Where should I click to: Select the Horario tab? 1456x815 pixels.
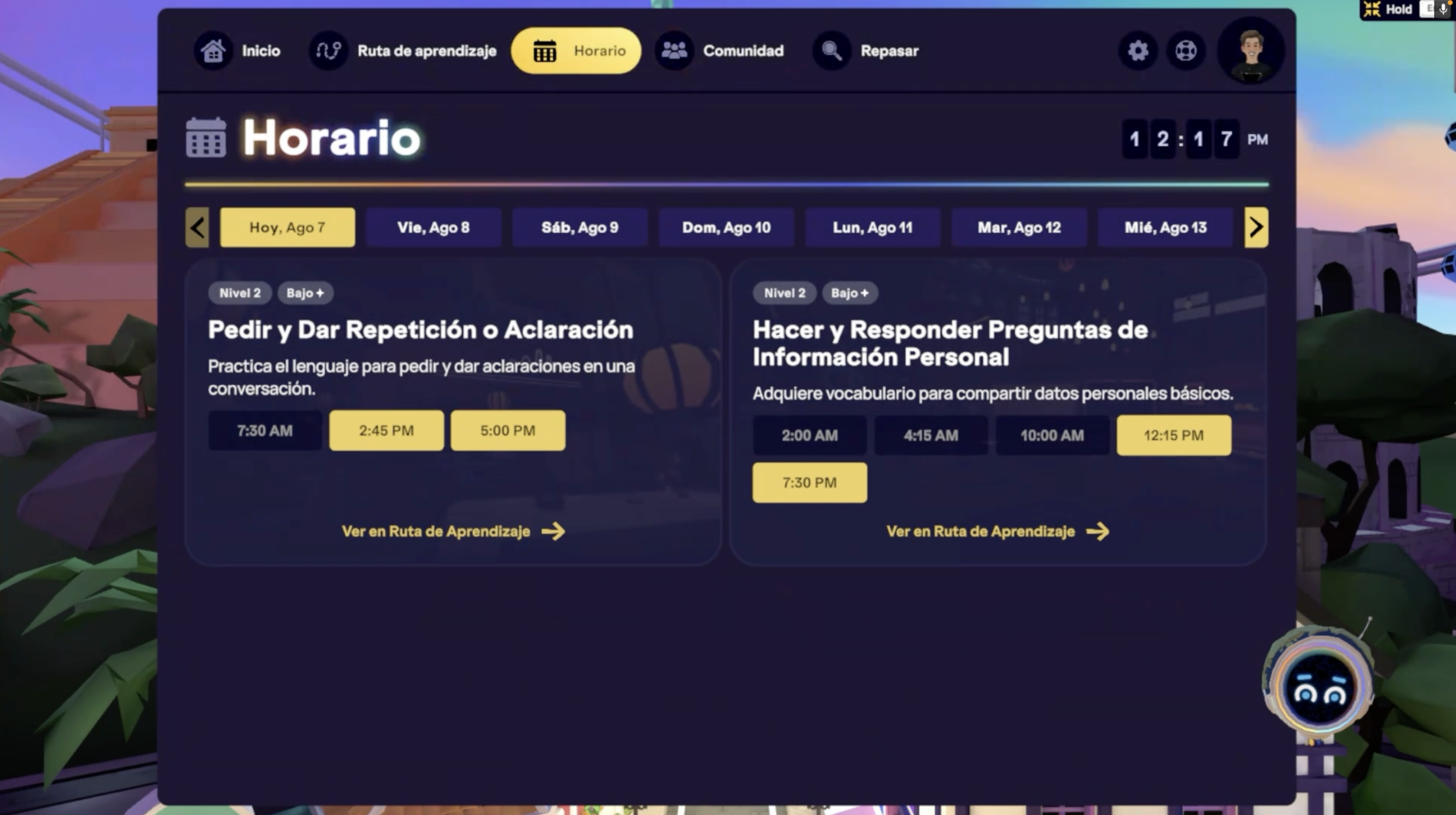[x=576, y=51]
